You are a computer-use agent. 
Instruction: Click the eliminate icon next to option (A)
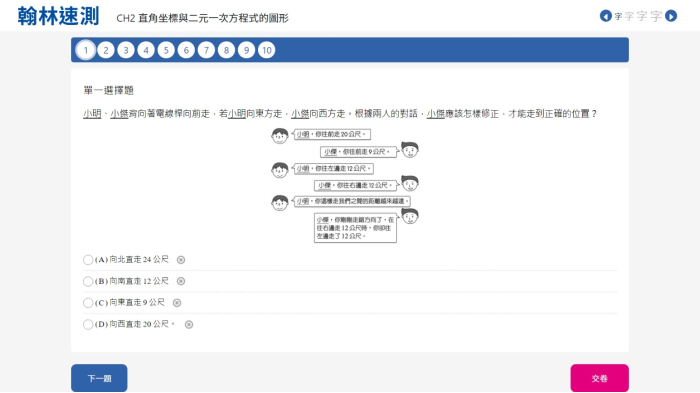181,260
